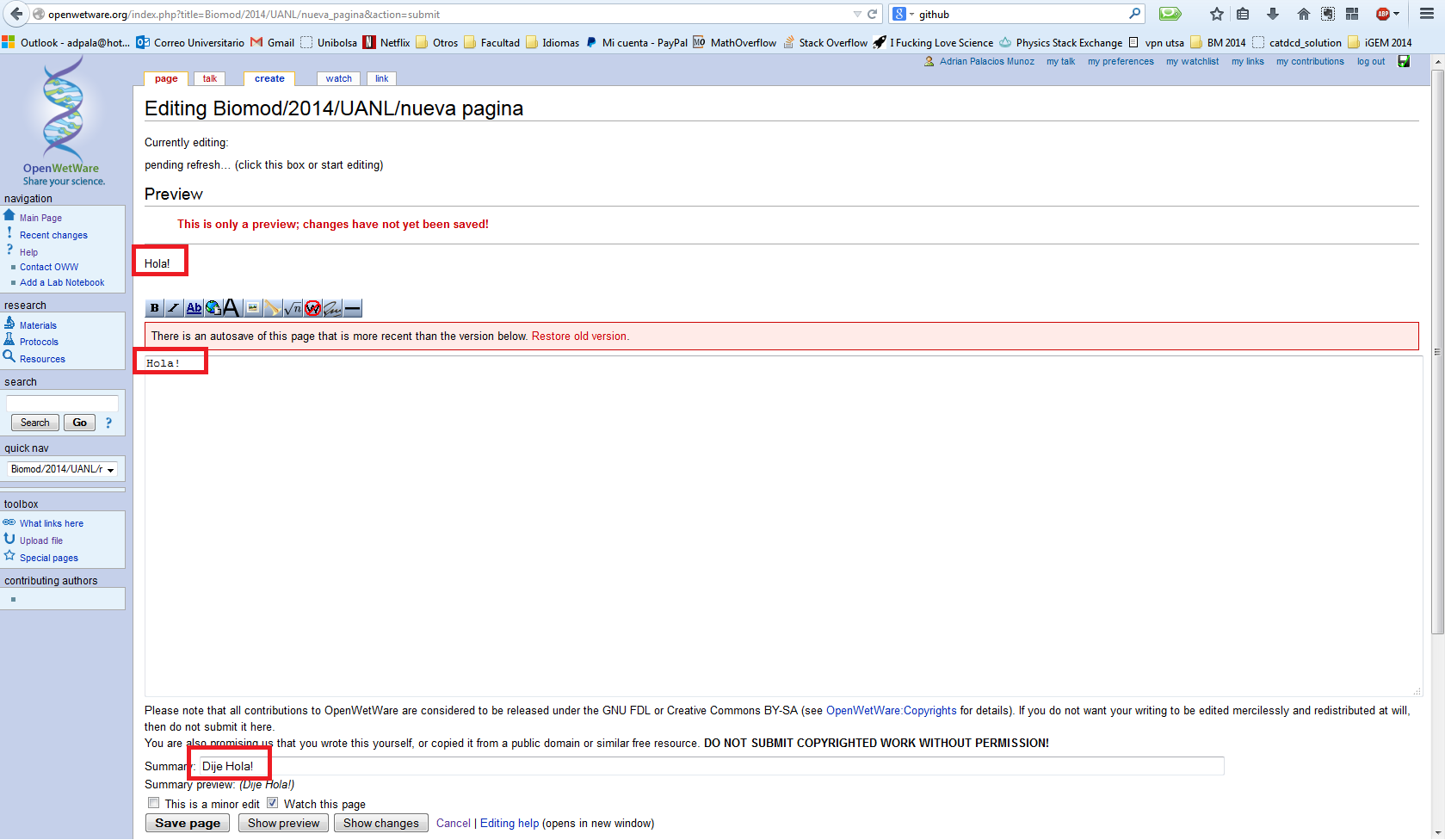Insert external link with globe icon
Screen dimensions: 1445x840
(x=213, y=308)
